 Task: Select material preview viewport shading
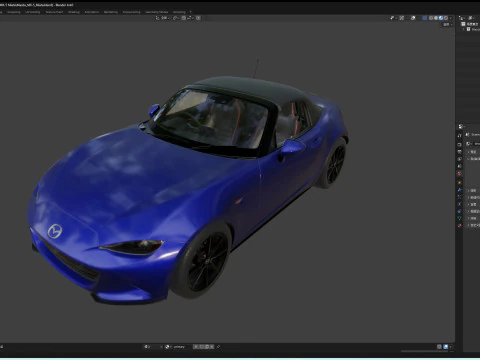pos(441,18)
